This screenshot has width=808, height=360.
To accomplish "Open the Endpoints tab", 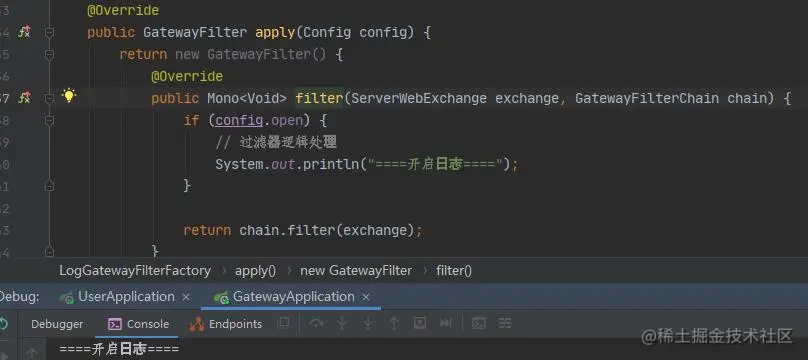I will 226,324.
